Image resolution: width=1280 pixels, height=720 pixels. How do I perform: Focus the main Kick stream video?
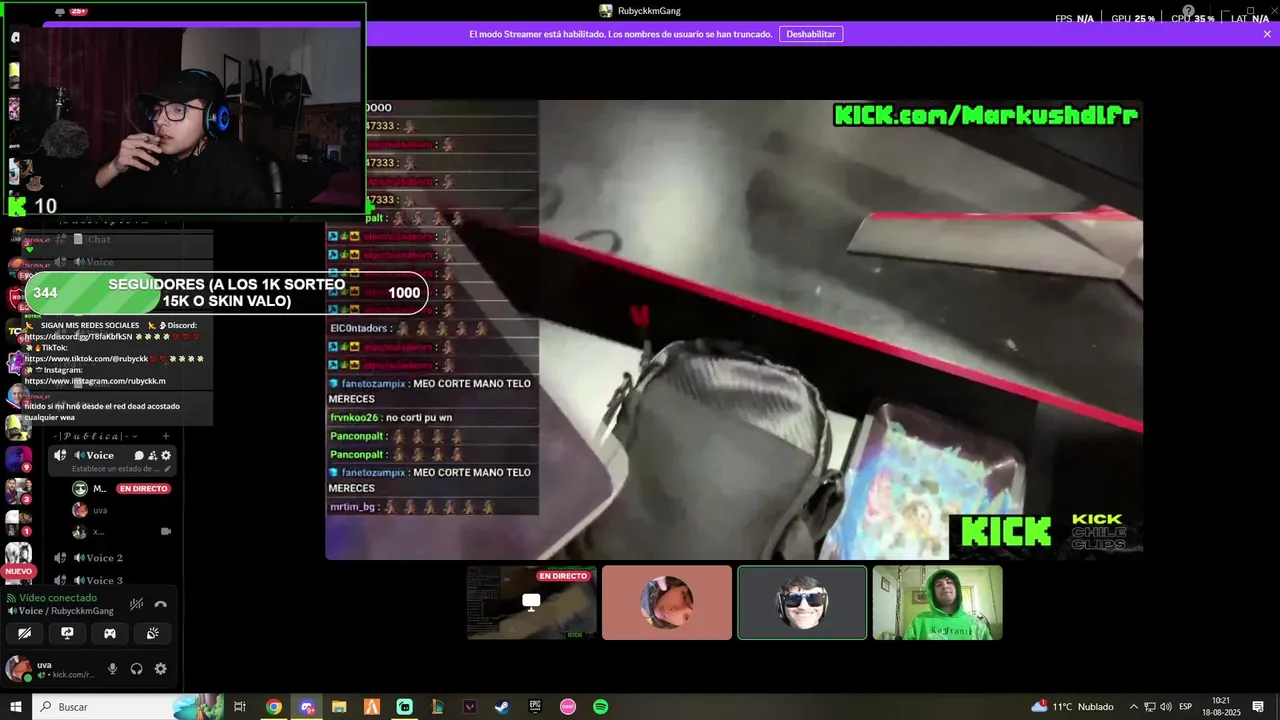(734, 329)
